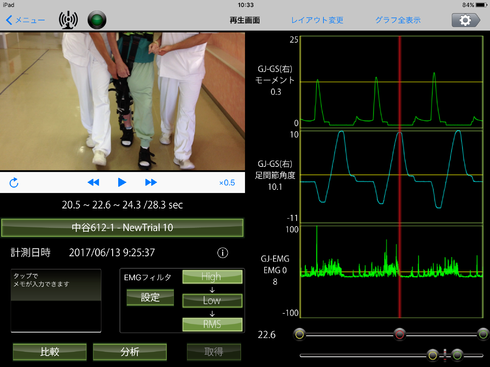Select the range end handle on timeline slider
This screenshot has height=367, width=490.
point(483,334)
